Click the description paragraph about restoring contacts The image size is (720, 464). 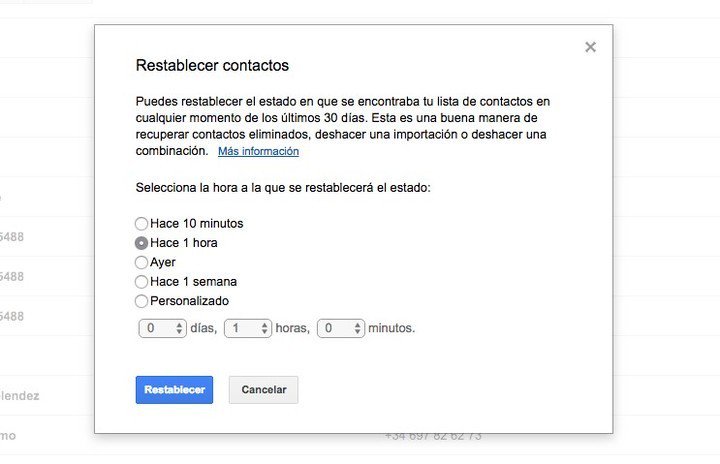pos(343,118)
